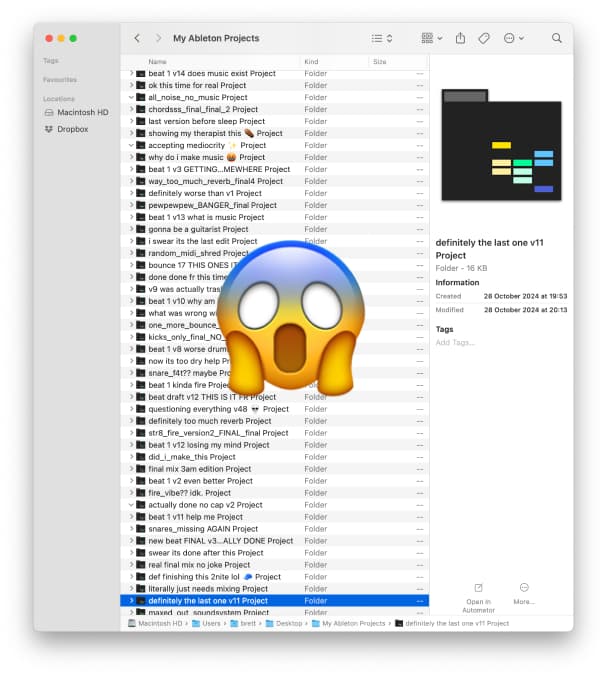Viewport: 607px width, 676px height.
Task: Click brett in the path bar
Action: 243,623
